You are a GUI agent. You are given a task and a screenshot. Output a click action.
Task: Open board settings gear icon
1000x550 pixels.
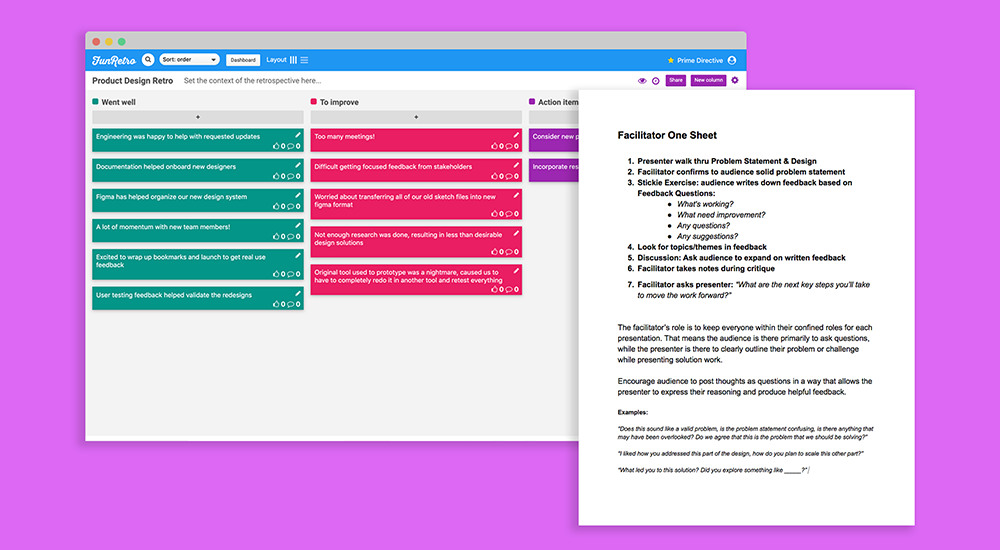(x=735, y=80)
